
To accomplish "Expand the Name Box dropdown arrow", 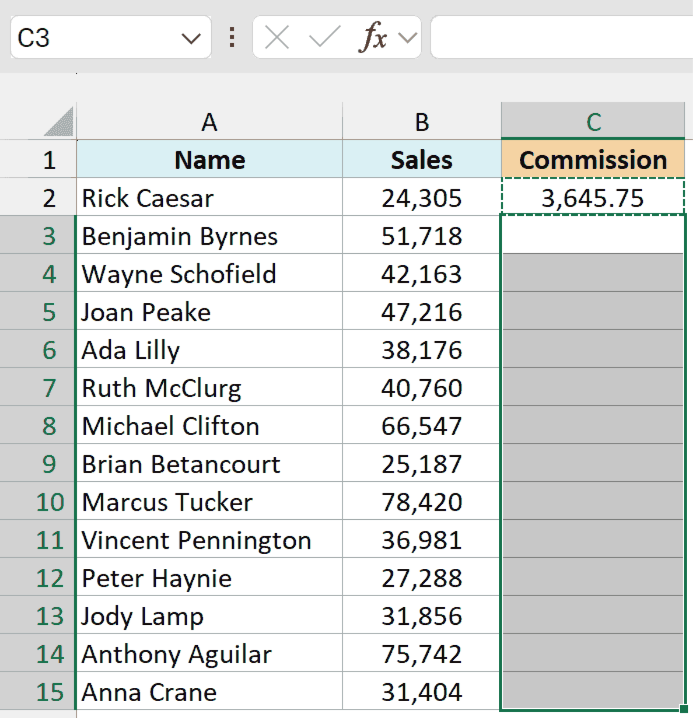I will pyautogui.click(x=191, y=38).
